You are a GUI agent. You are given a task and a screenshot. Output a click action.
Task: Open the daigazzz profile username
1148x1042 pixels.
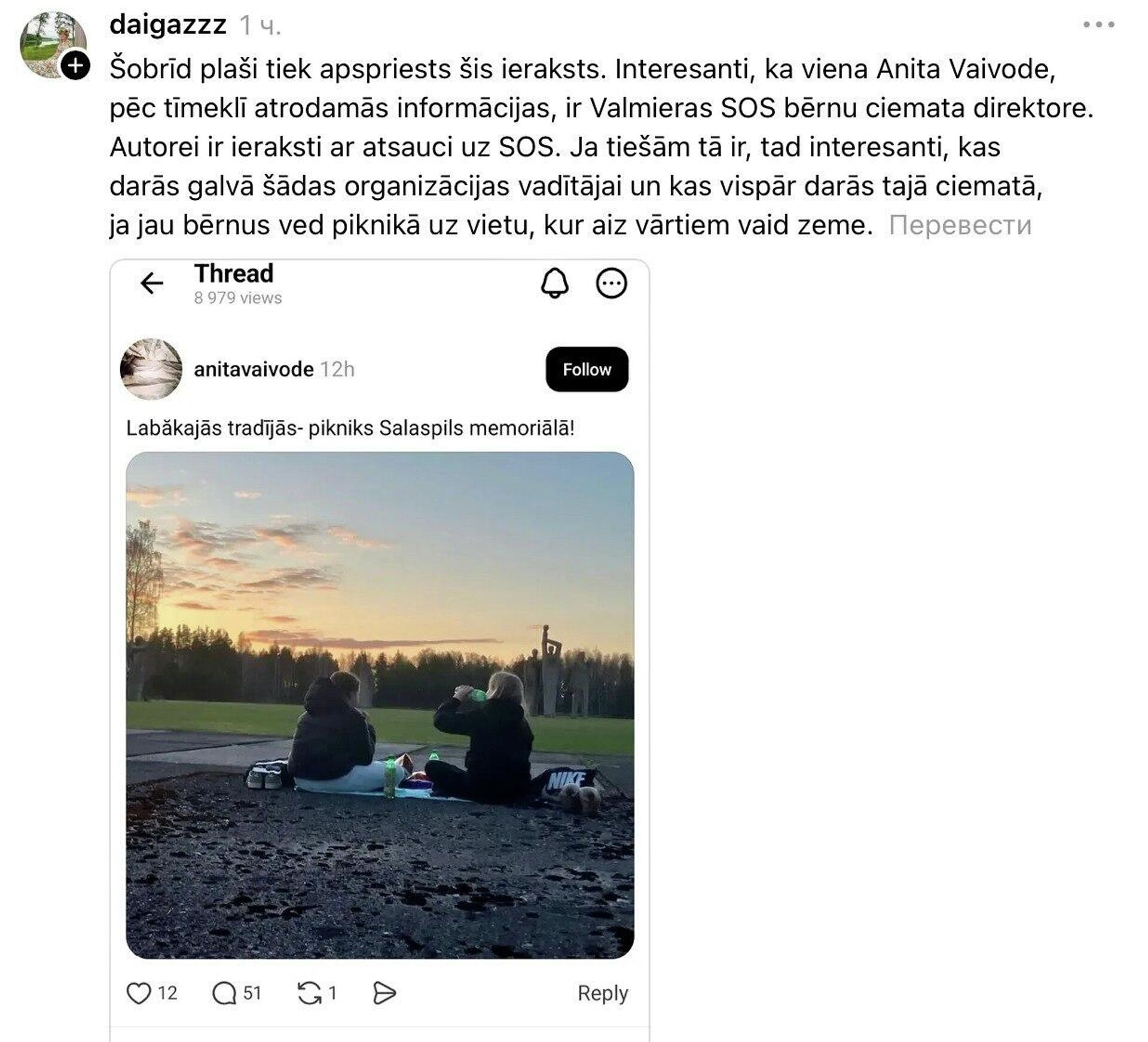(x=168, y=25)
